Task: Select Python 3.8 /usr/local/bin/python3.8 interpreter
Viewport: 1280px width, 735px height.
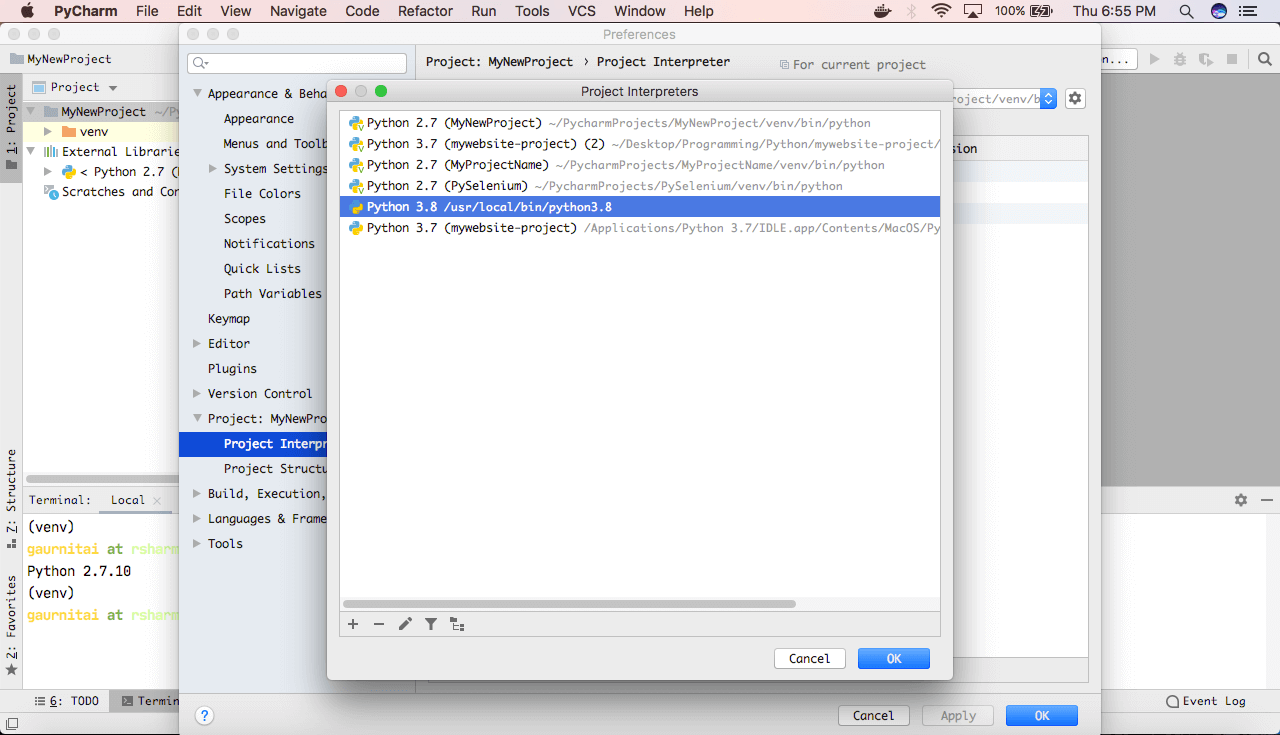Action: coord(640,207)
